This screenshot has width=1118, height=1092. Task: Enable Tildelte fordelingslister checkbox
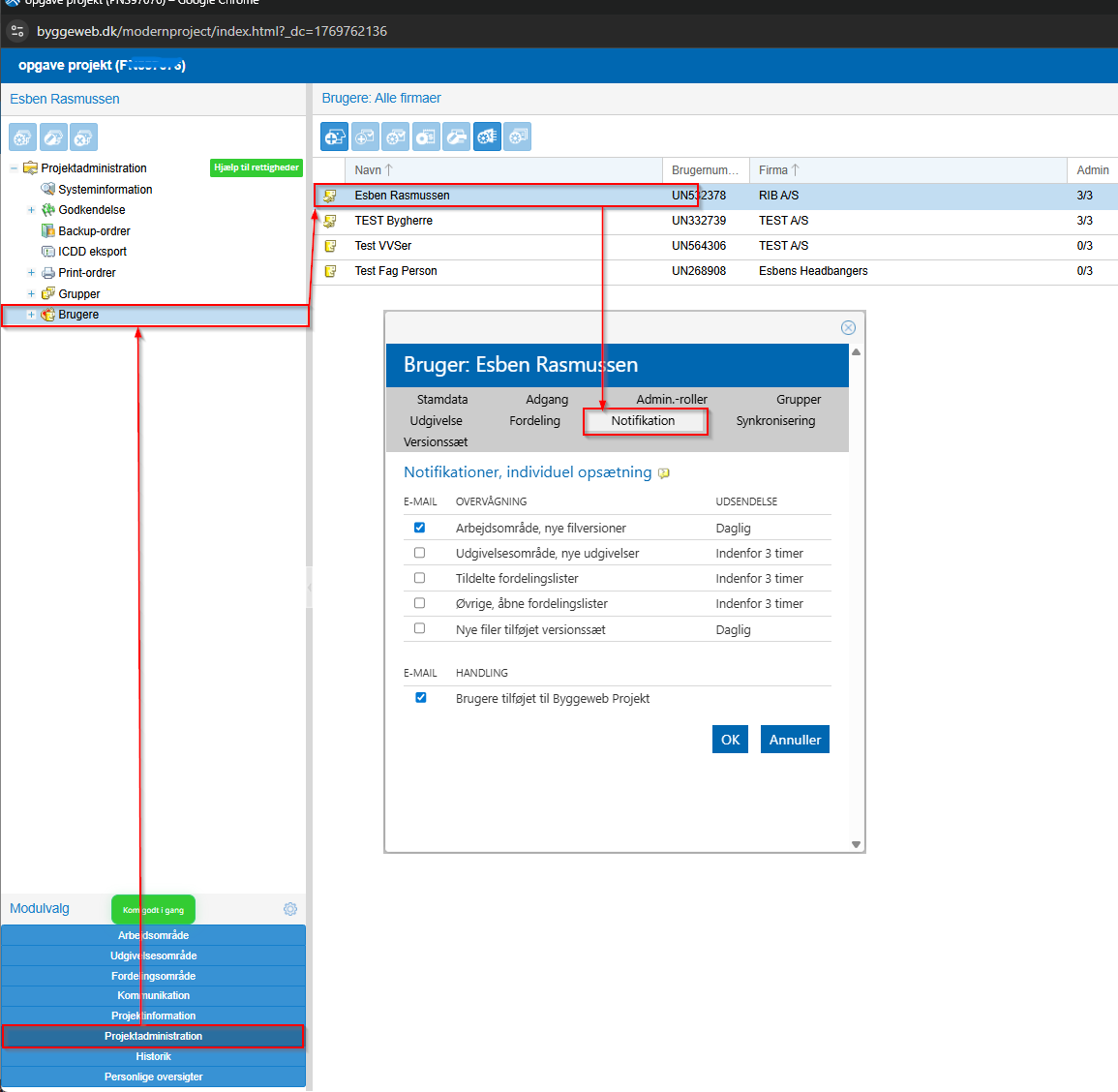[x=419, y=578]
